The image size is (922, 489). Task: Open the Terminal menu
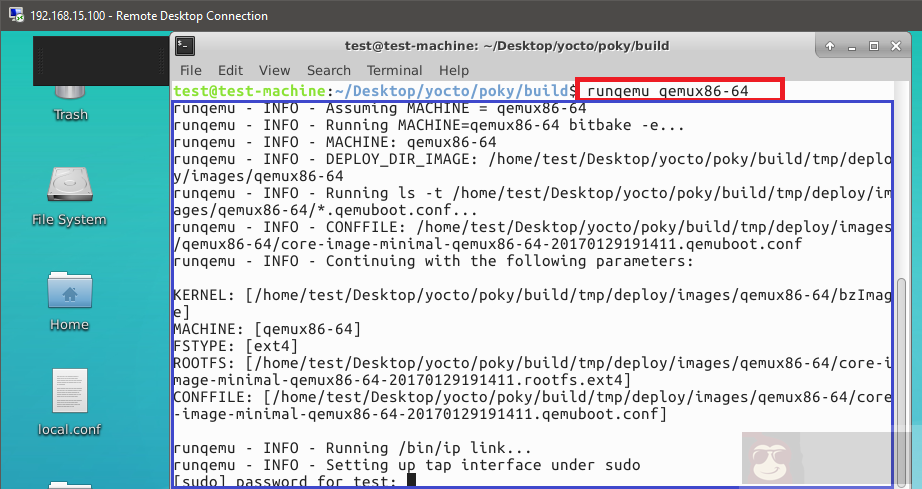pyautogui.click(x=394, y=70)
